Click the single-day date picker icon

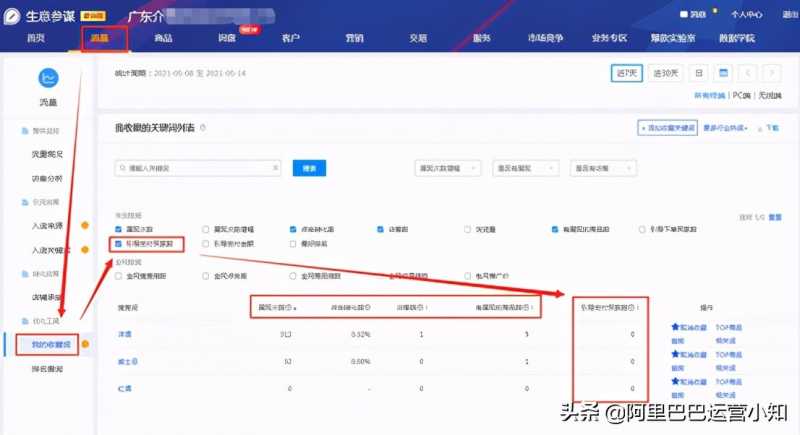click(699, 73)
